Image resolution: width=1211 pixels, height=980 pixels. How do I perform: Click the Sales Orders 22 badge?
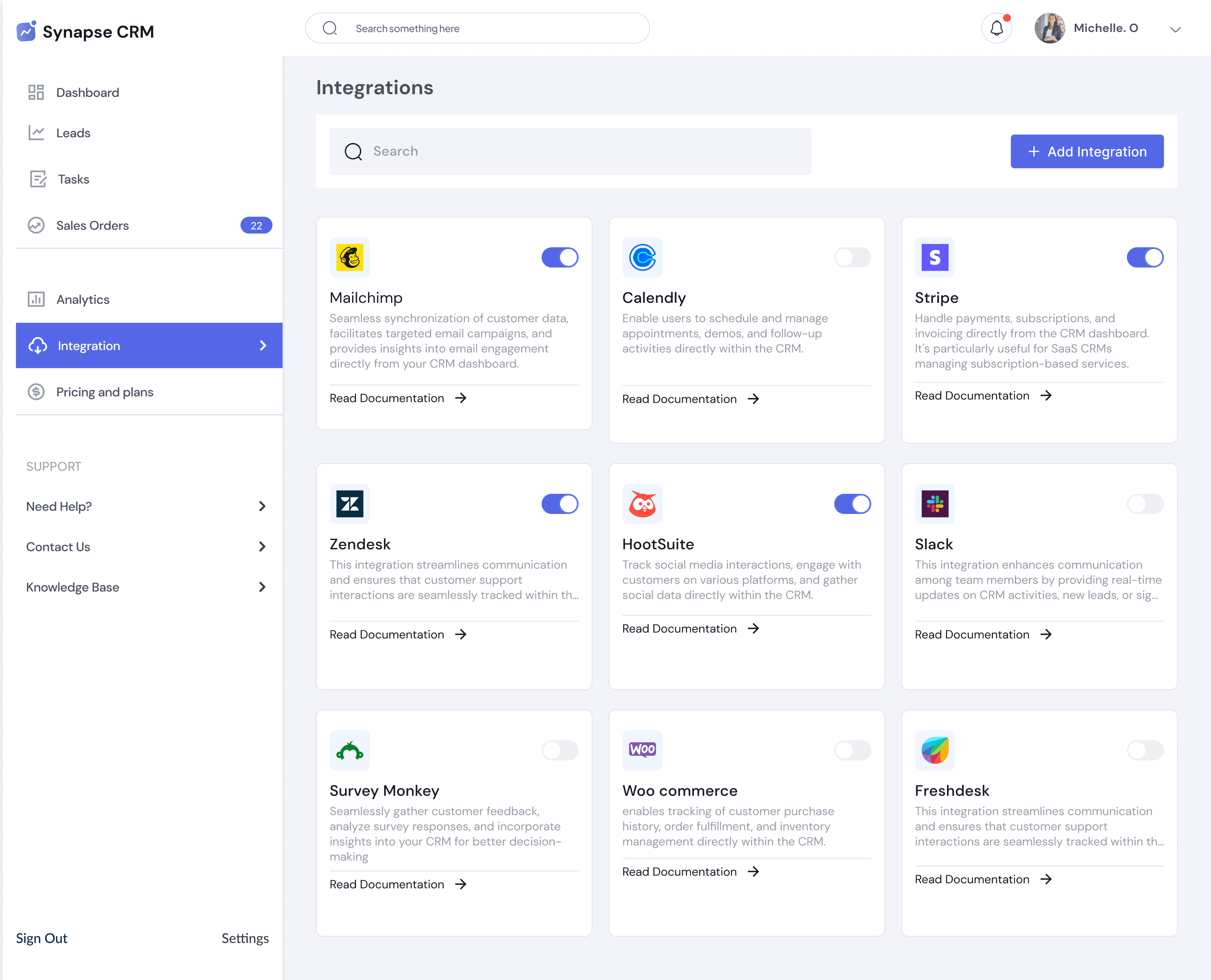256,225
